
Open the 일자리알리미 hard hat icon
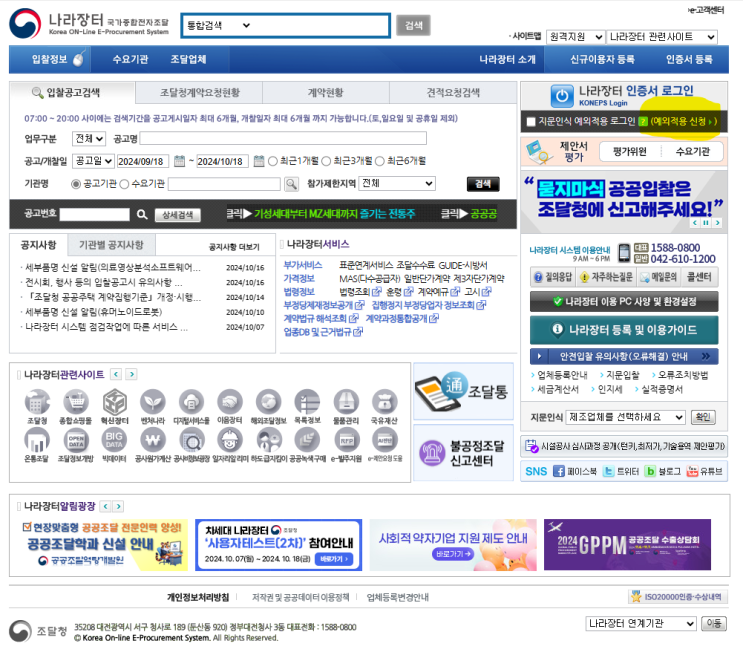pos(230,440)
